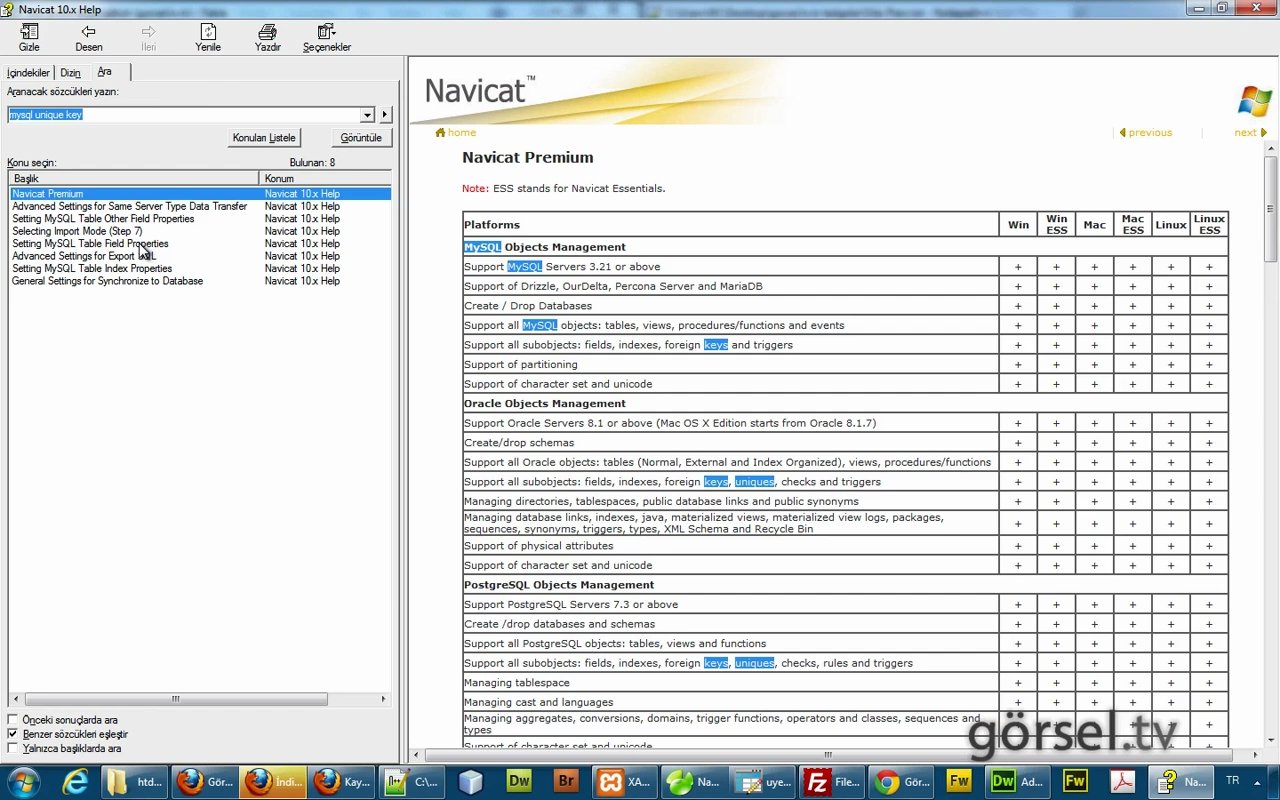Open VirtualBox cube taskbar icon
Image resolution: width=1280 pixels, height=800 pixels.
click(471, 781)
